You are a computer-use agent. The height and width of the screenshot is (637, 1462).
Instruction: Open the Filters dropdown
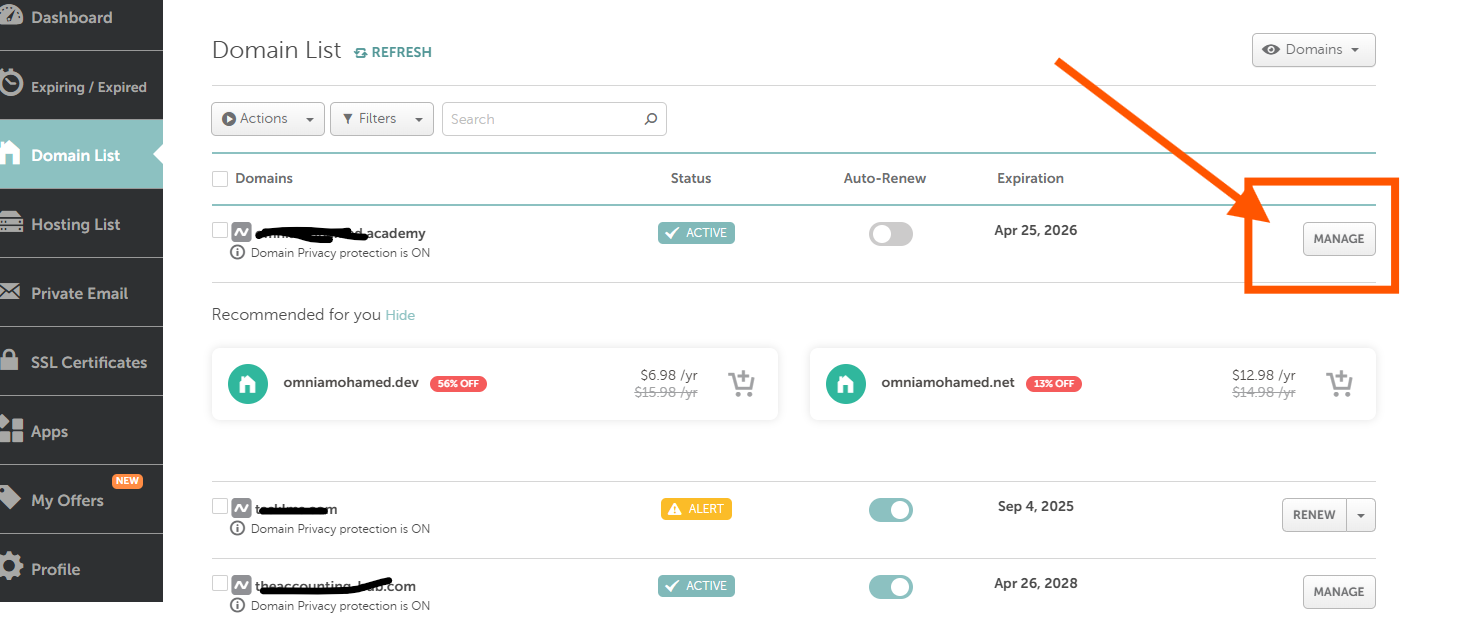pos(382,119)
